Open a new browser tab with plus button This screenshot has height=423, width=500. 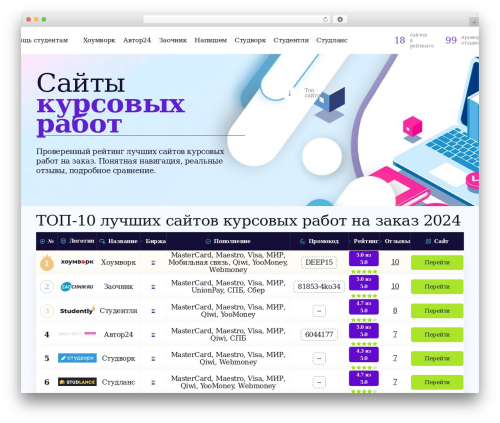(474, 22)
